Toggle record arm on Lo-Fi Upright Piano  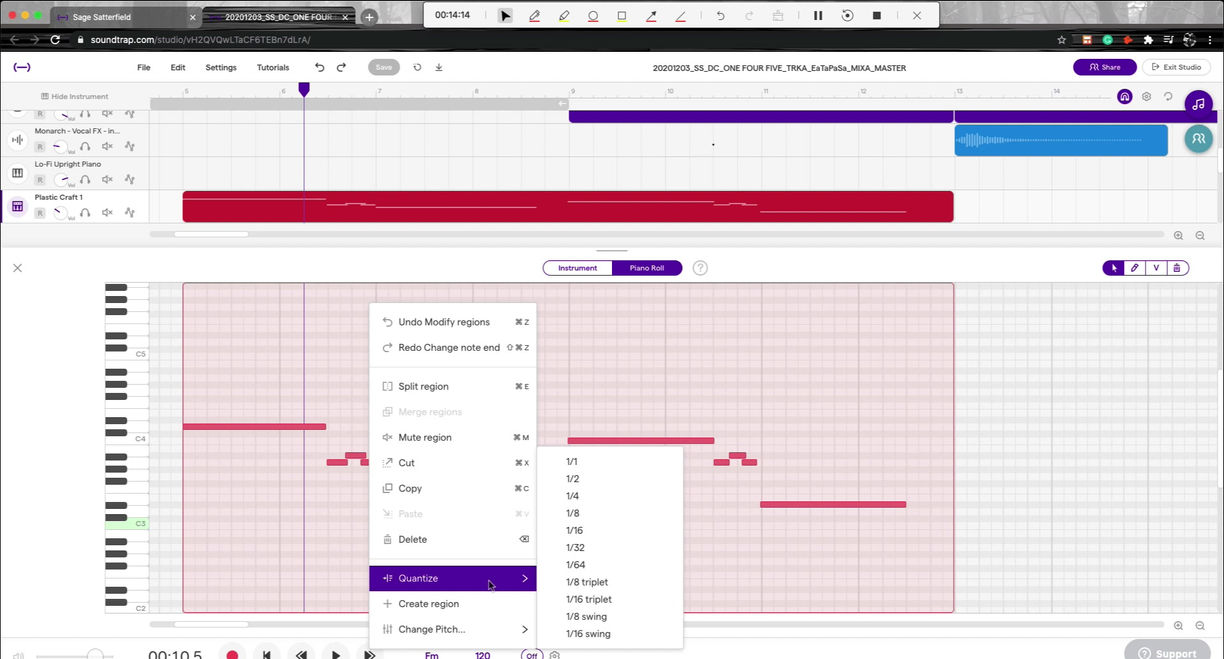tap(40, 180)
